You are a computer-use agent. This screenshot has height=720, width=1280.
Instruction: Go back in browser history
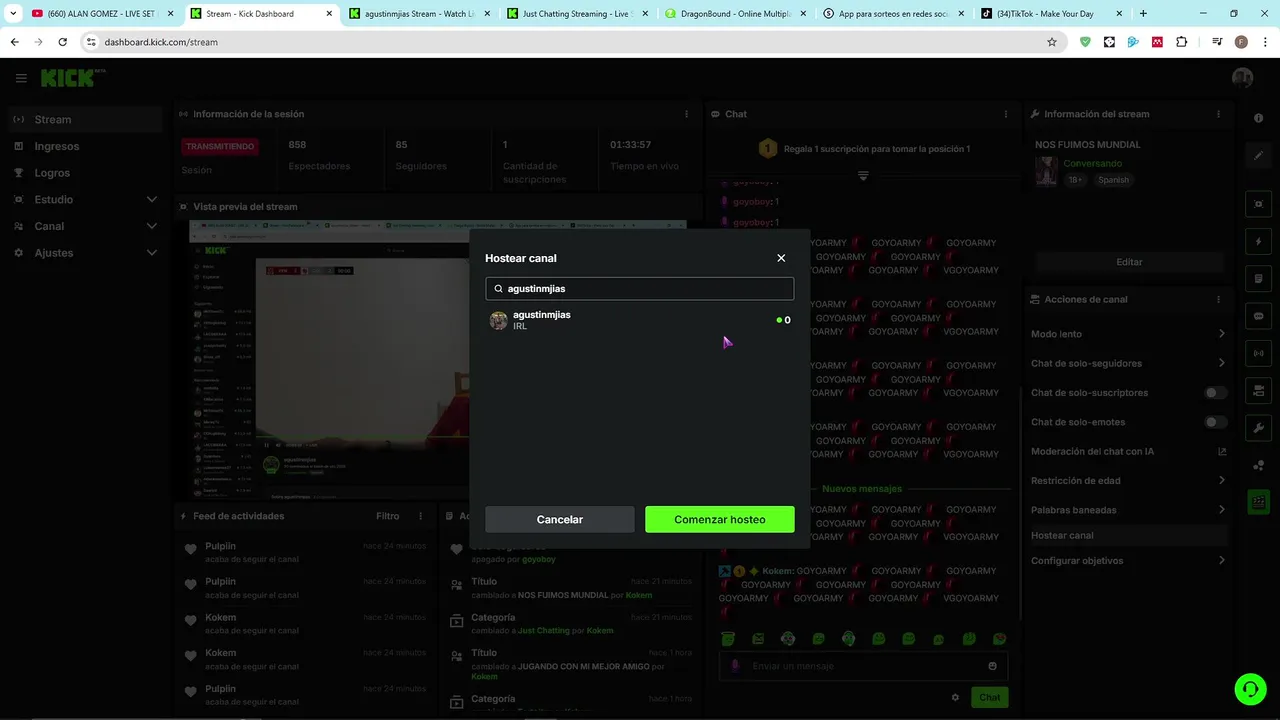pos(14,42)
